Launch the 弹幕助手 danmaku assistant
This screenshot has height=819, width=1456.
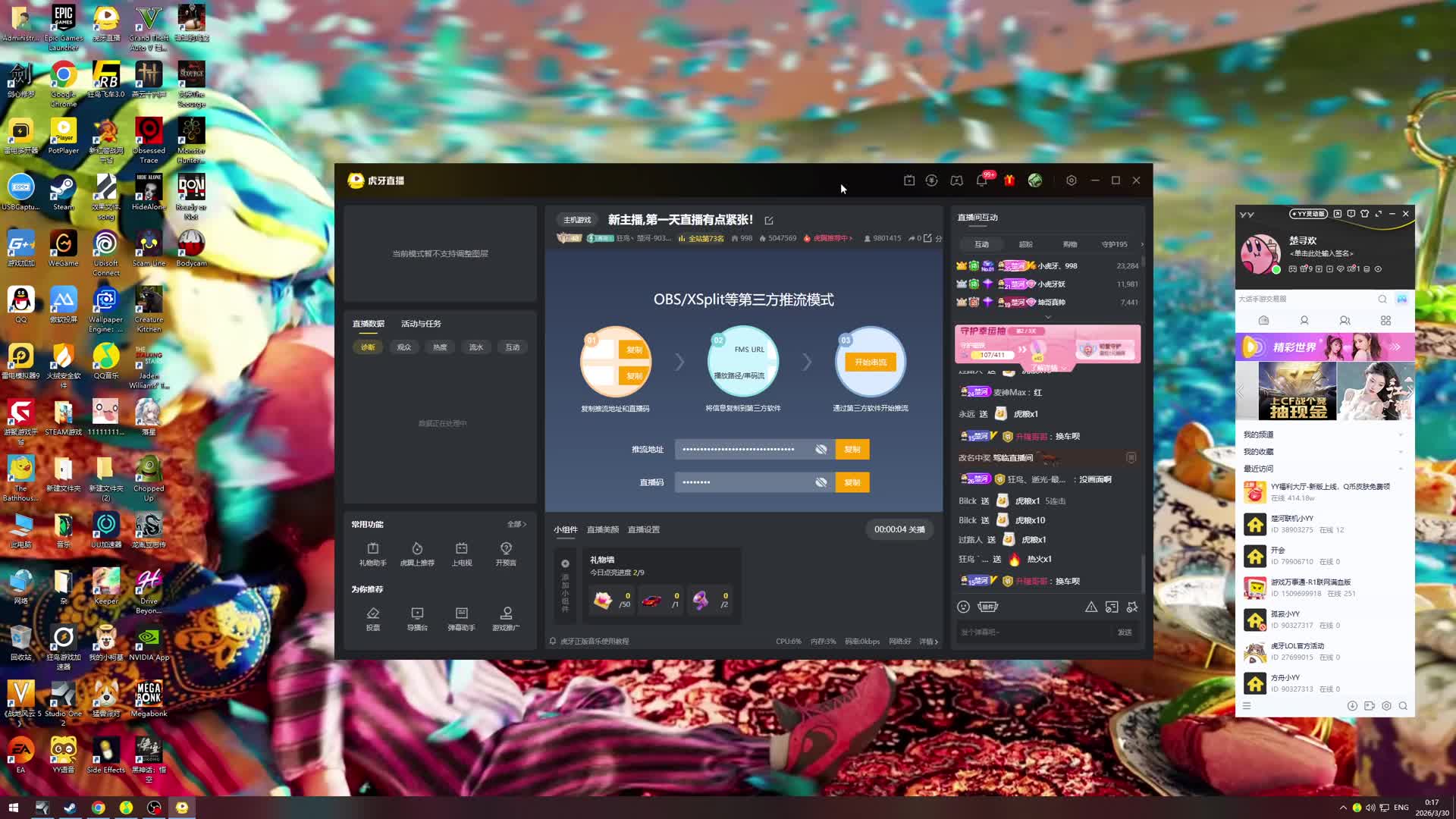click(461, 617)
